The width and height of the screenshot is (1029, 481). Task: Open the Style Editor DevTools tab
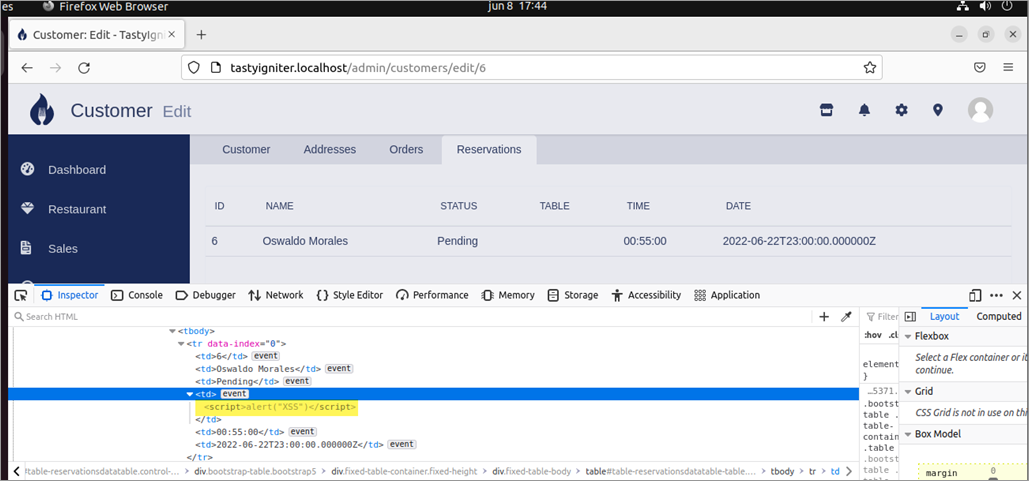coord(350,295)
